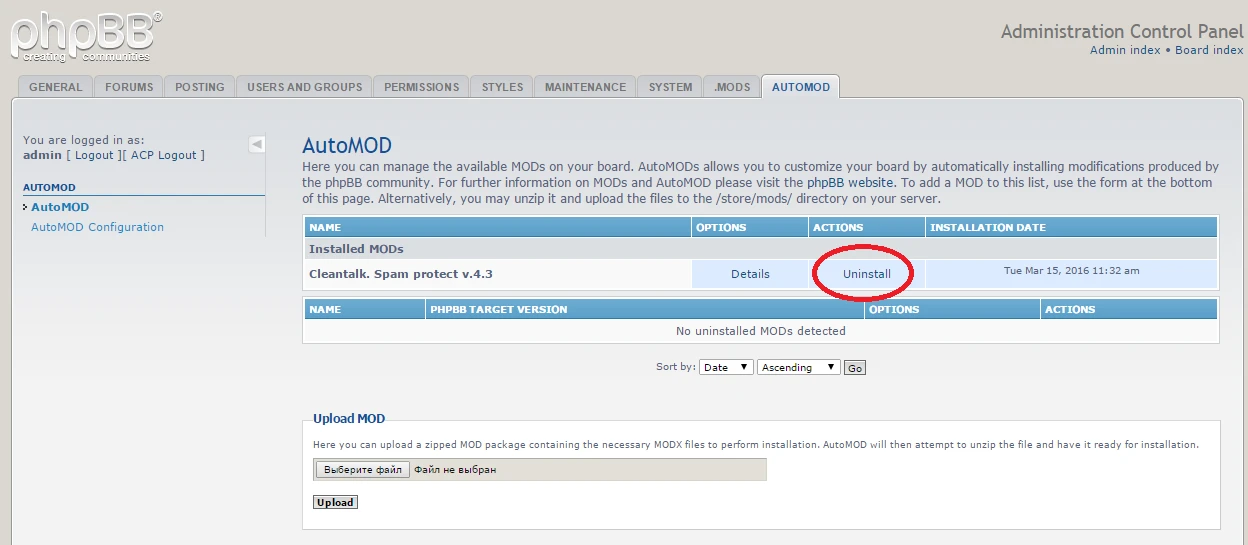
Task: Go to the PERMISSIONS tab
Action: pos(422,87)
